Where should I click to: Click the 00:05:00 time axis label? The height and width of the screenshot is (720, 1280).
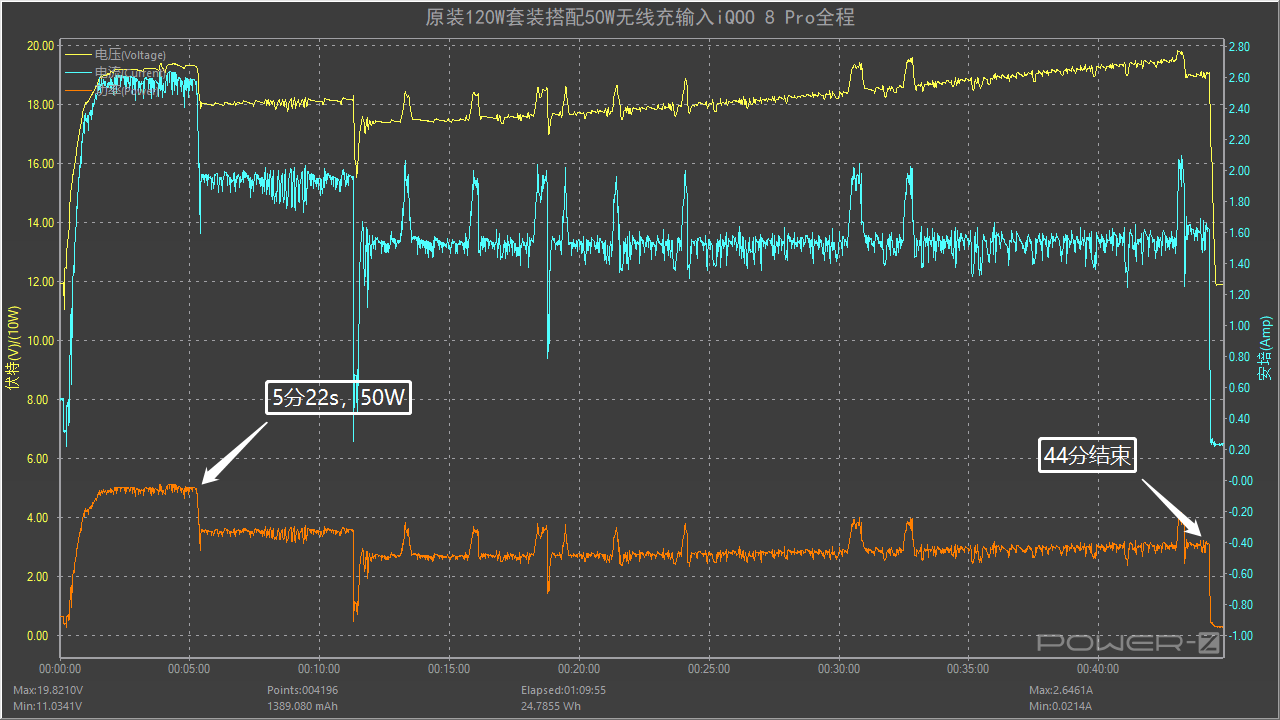pyautogui.click(x=189, y=669)
